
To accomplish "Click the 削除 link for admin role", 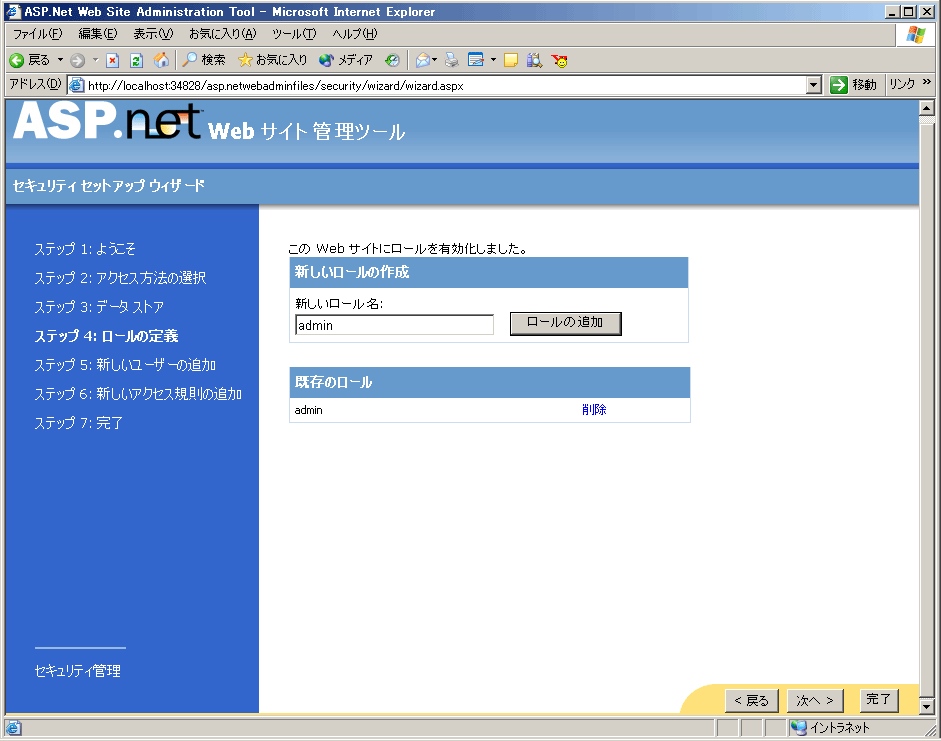I will 594,410.
